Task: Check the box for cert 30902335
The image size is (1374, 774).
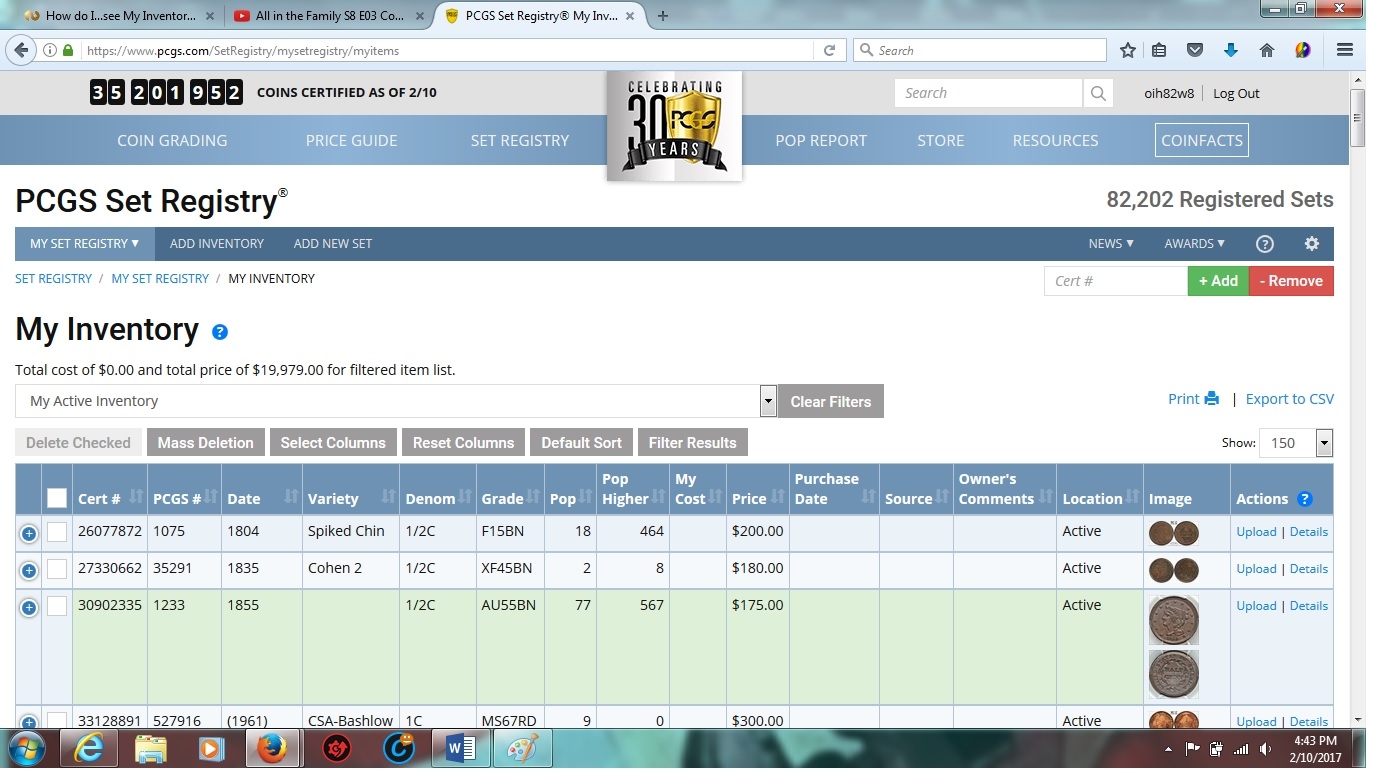Action: coord(57,606)
